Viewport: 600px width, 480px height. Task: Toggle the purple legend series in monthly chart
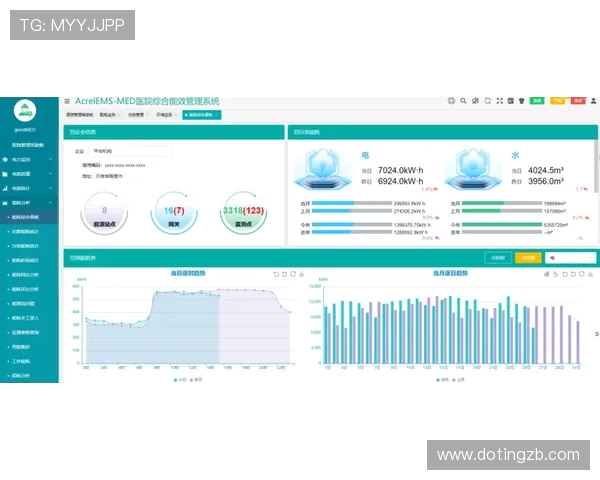(456, 380)
